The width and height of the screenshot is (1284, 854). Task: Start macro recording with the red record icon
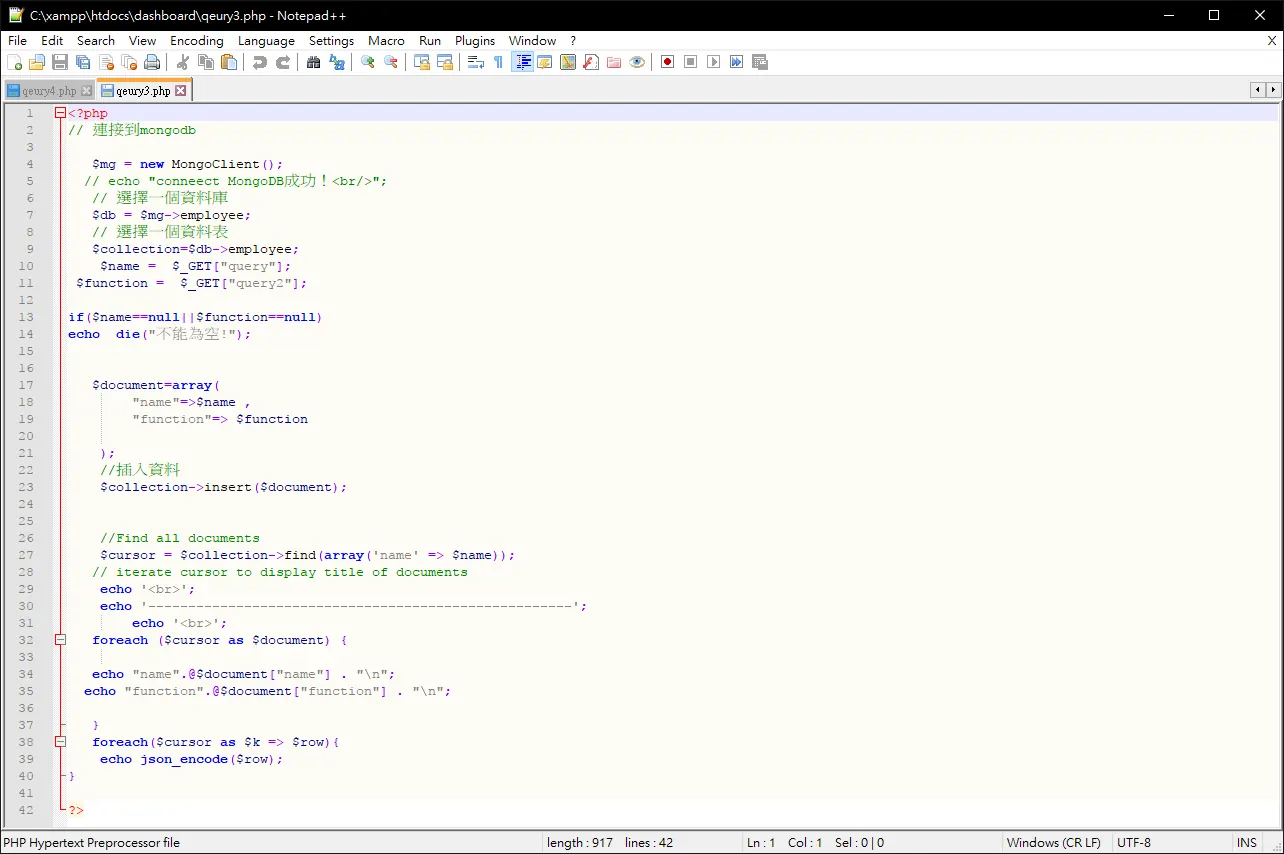pos(667,62)
